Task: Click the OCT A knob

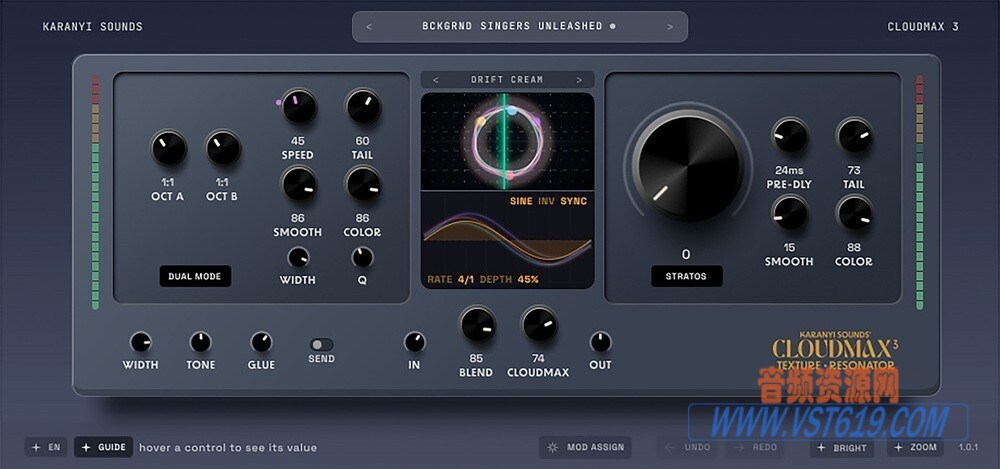Action: pos(168,148)
